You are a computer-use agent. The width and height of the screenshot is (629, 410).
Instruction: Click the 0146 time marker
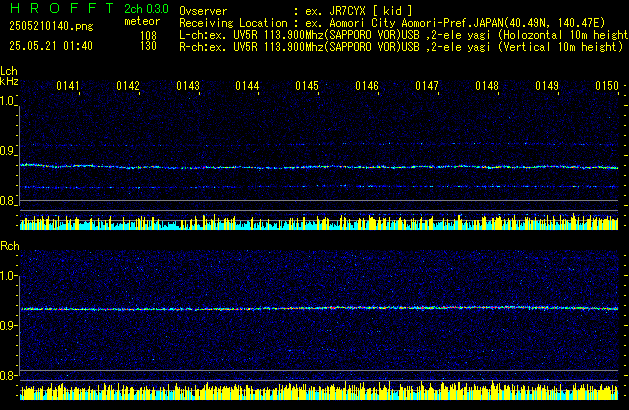pyautogui.click(x=367, y=86)
